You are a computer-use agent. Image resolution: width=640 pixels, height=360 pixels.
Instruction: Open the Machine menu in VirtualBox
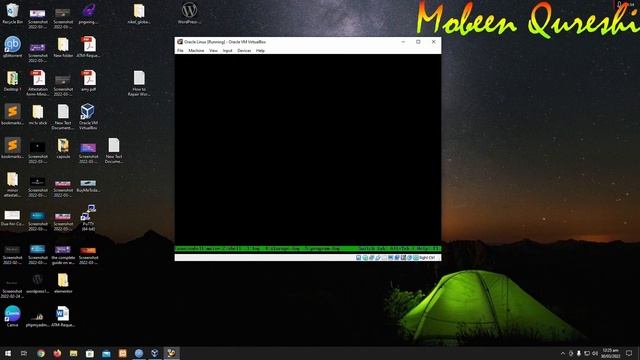click(196, 51)
